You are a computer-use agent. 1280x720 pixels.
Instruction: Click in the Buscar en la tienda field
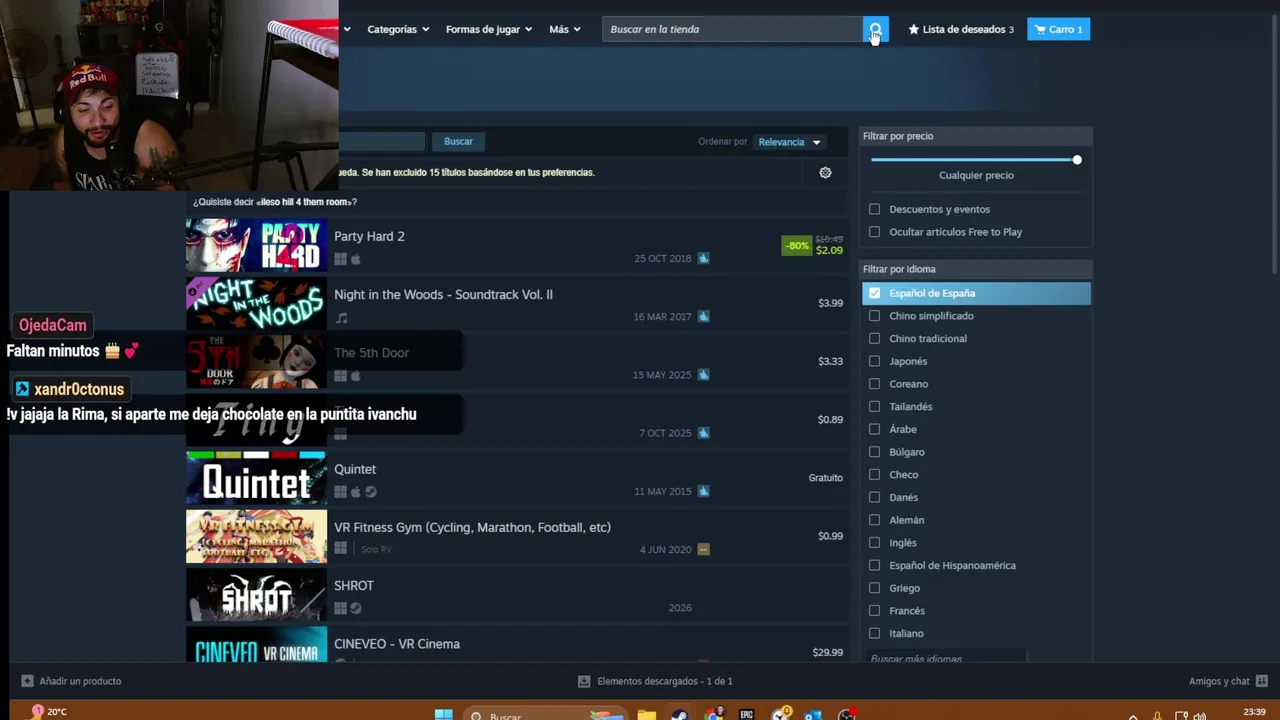coord(732,29)
